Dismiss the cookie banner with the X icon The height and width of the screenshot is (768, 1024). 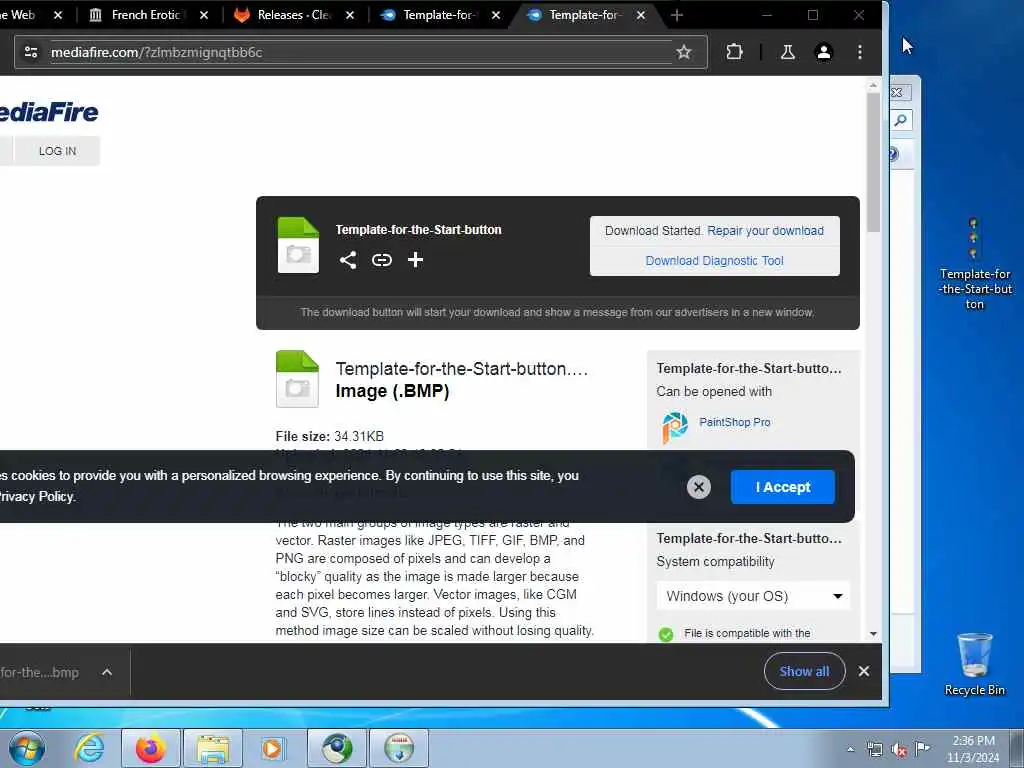[x=699, y=487]
